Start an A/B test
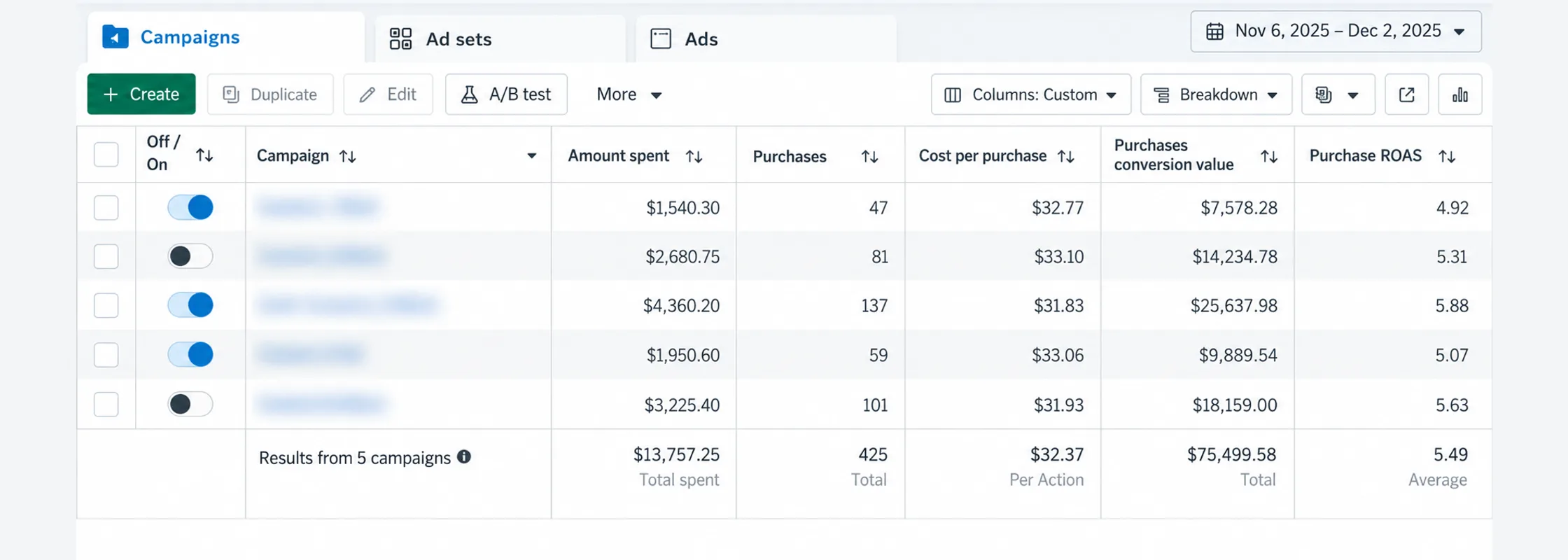 pos(506,94)
